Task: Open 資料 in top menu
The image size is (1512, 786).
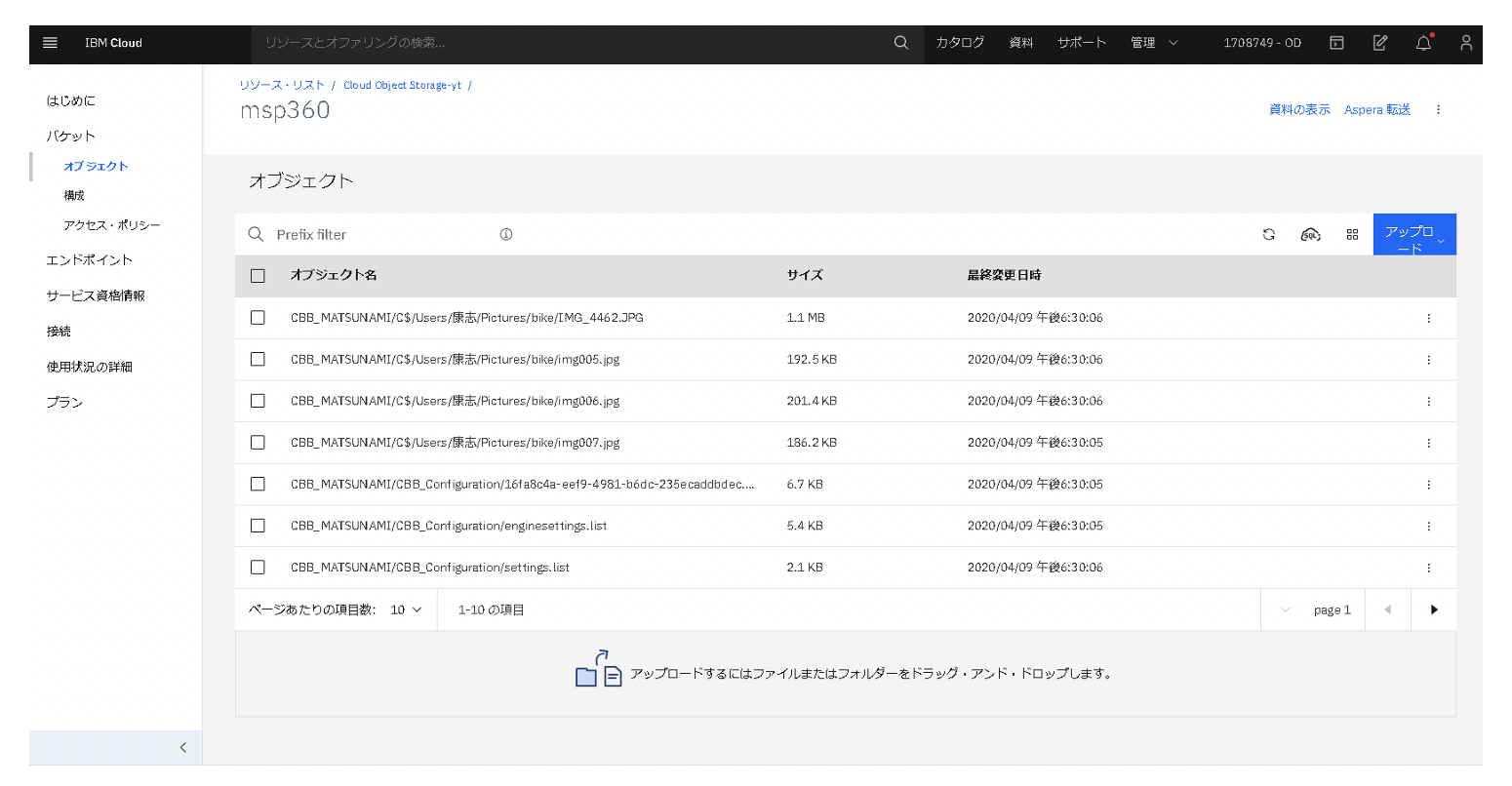Action: pyautogui.click(x=1021, y=43)
